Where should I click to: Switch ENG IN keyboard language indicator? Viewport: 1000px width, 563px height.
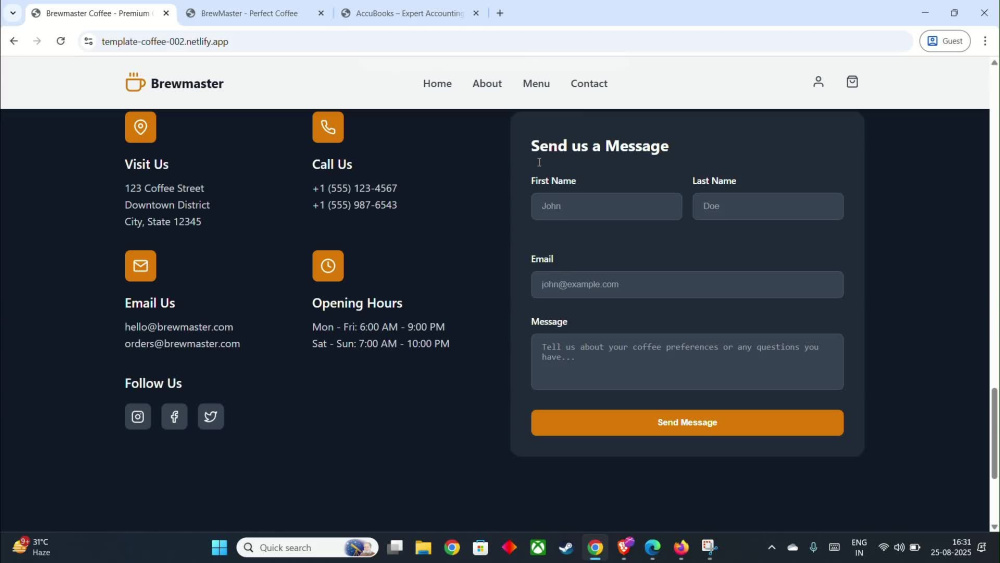859,547
